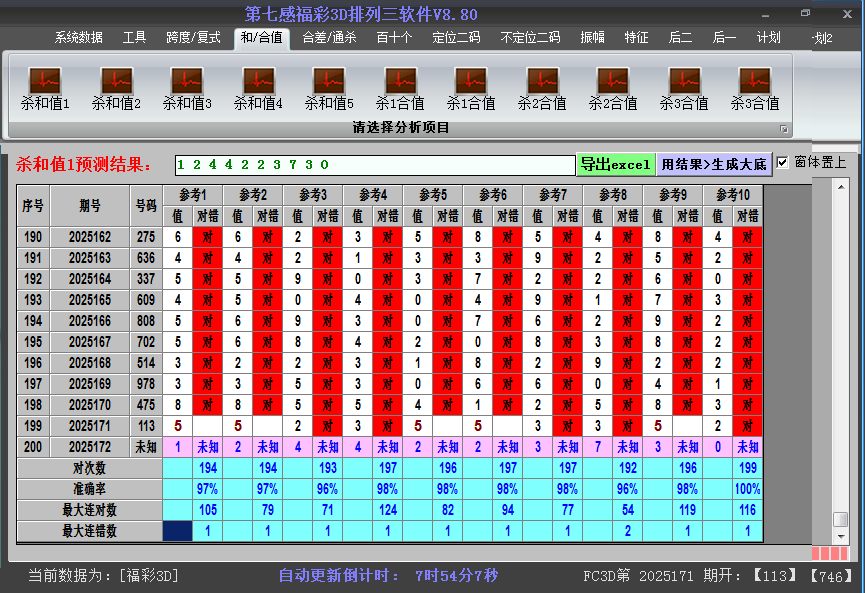The height and width of the screenshot is (593, 865).
Task: Open the 系统数据 tab
Action: point(78,38)
